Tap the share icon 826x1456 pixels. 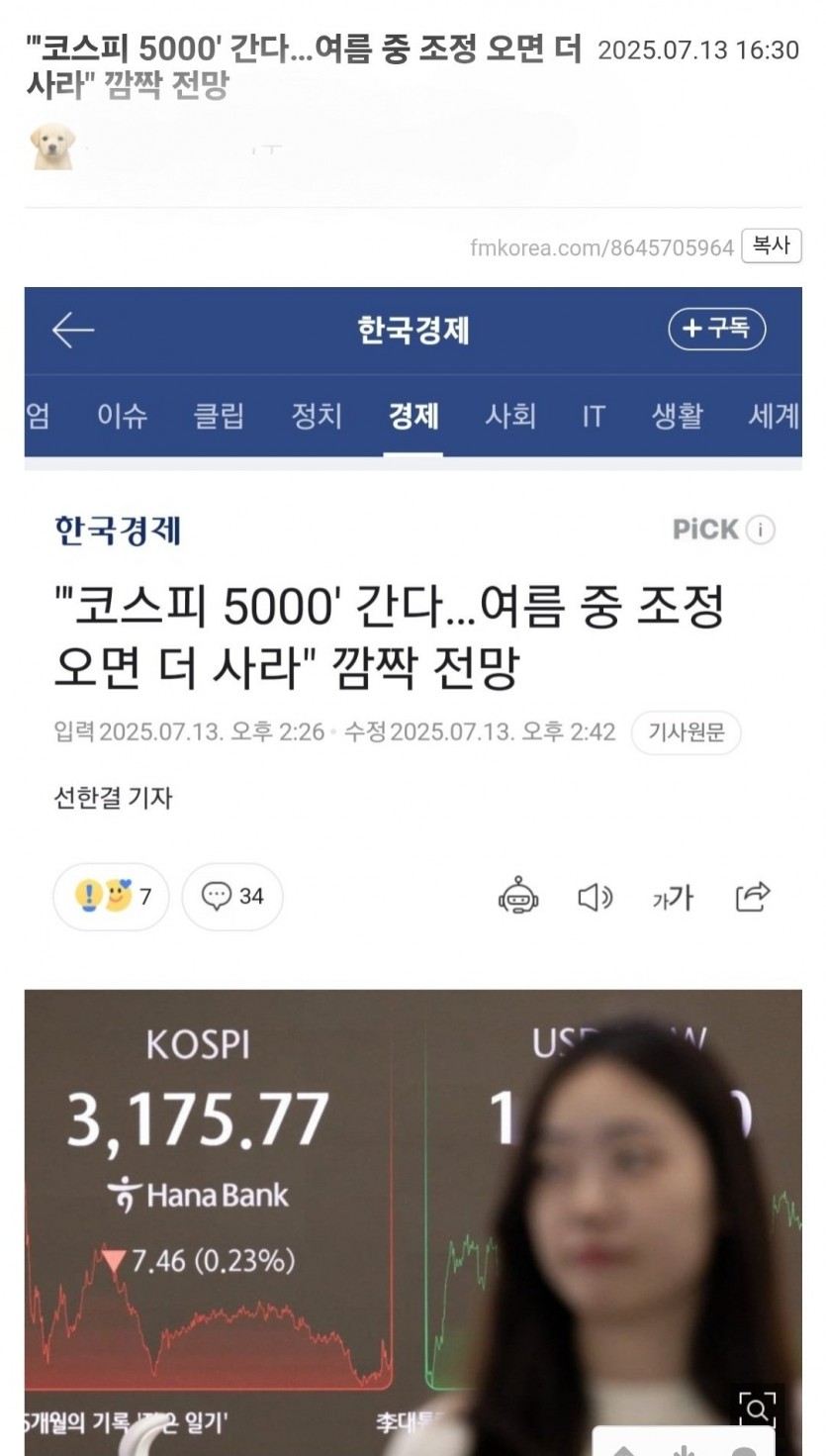pos(753,897)
